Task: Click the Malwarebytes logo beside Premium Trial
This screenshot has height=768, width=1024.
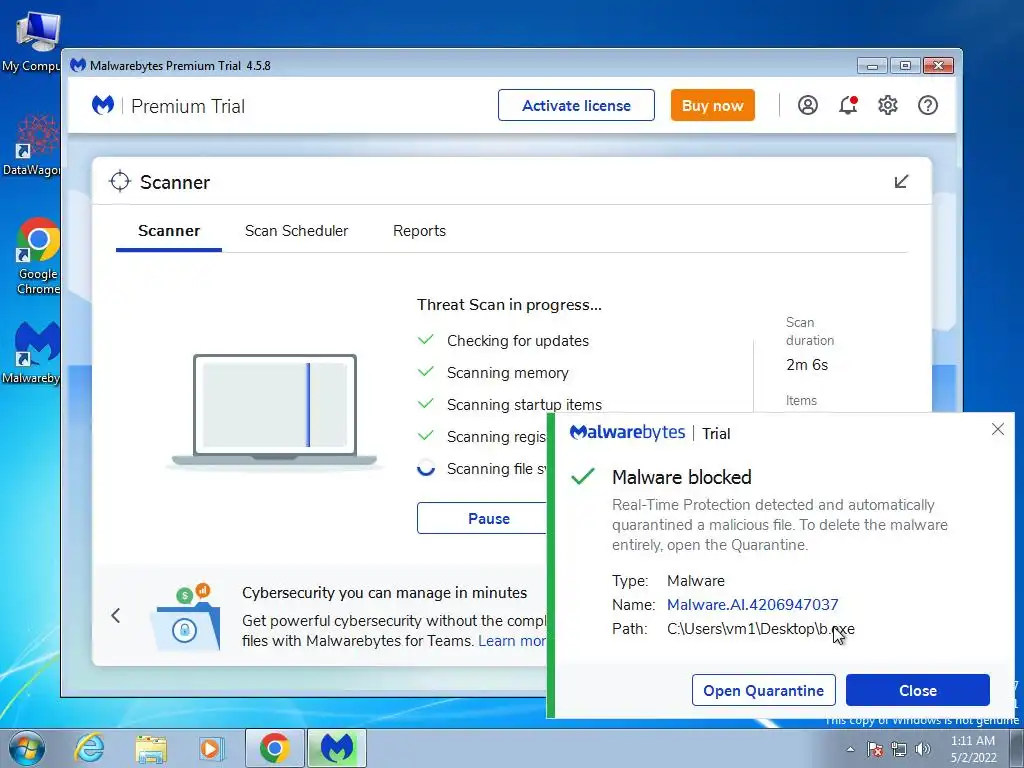Action: tap(103, 105)
